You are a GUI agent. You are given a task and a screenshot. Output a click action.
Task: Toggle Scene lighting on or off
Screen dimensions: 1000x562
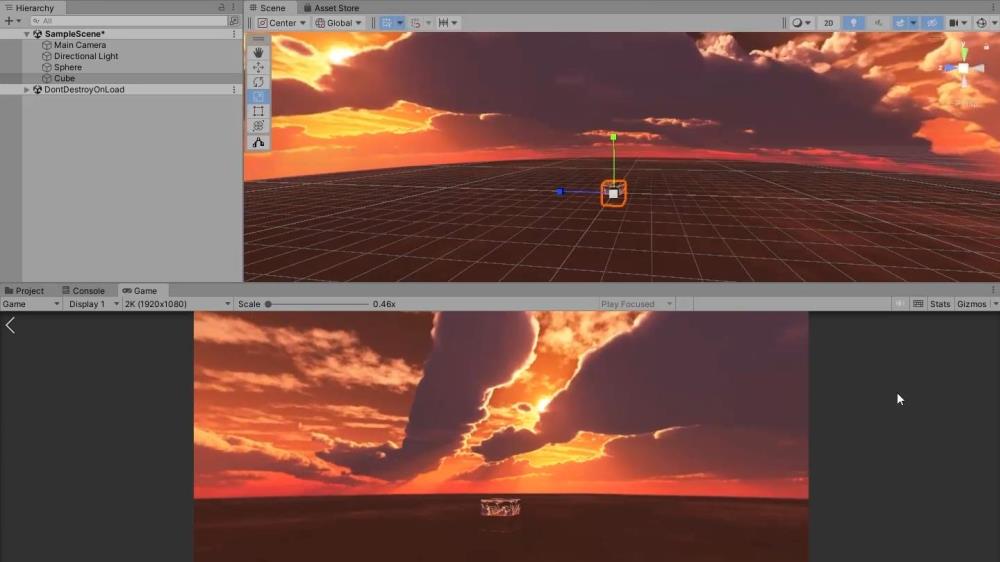pyautogui.click(x=853, y=23)
